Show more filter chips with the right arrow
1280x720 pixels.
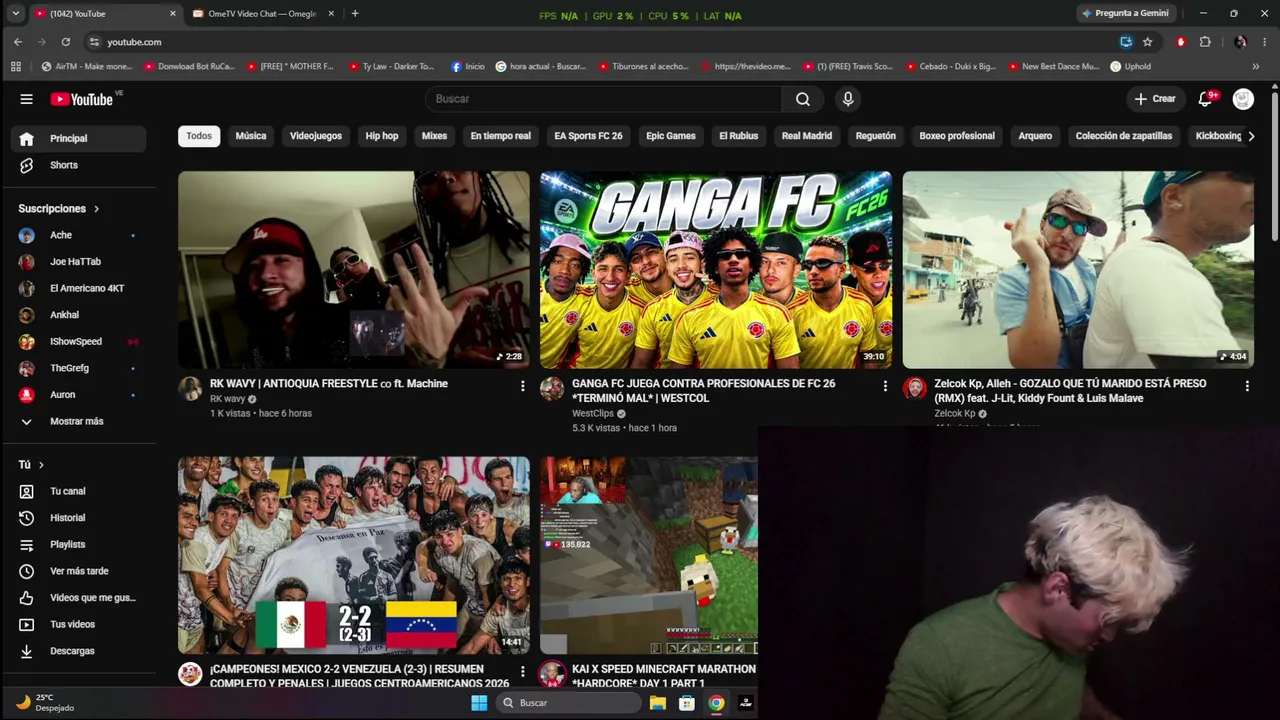coord(1250,136)
